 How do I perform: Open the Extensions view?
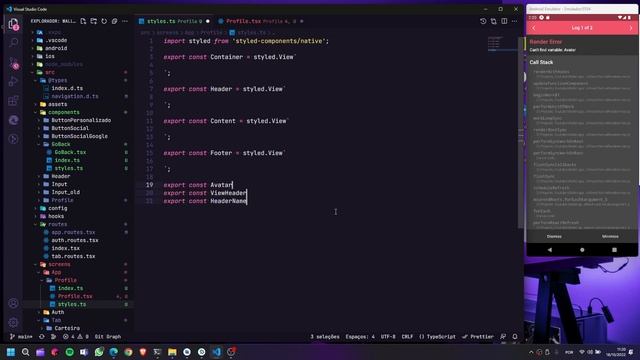click(13, 100)
